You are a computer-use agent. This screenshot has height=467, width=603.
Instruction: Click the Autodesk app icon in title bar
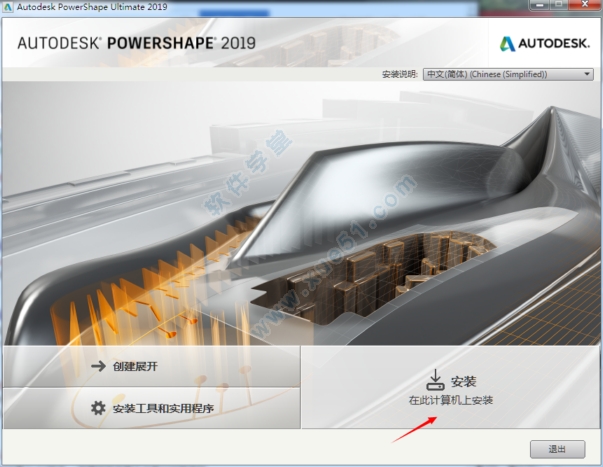7,7
